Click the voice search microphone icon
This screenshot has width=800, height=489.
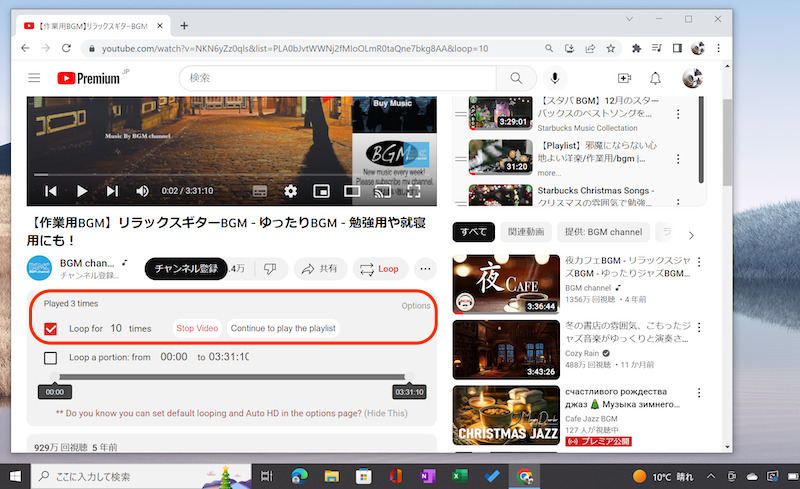point(554,78)
